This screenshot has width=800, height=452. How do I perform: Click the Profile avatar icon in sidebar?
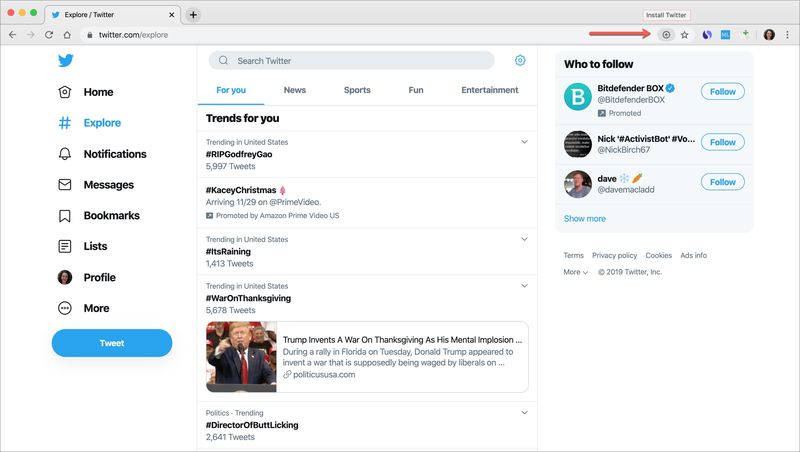tap(65, 277)
